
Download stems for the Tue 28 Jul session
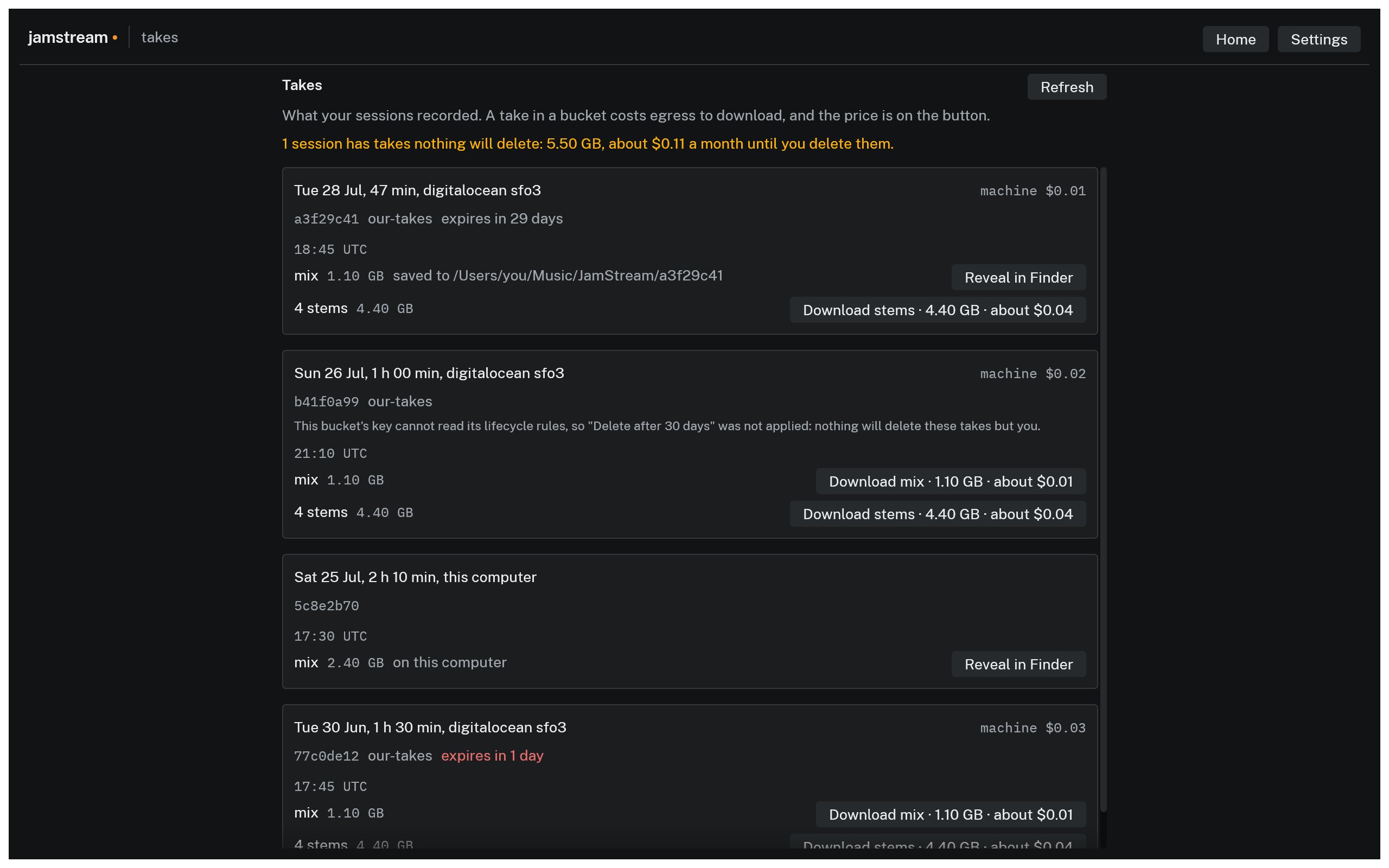pos(937,310)
